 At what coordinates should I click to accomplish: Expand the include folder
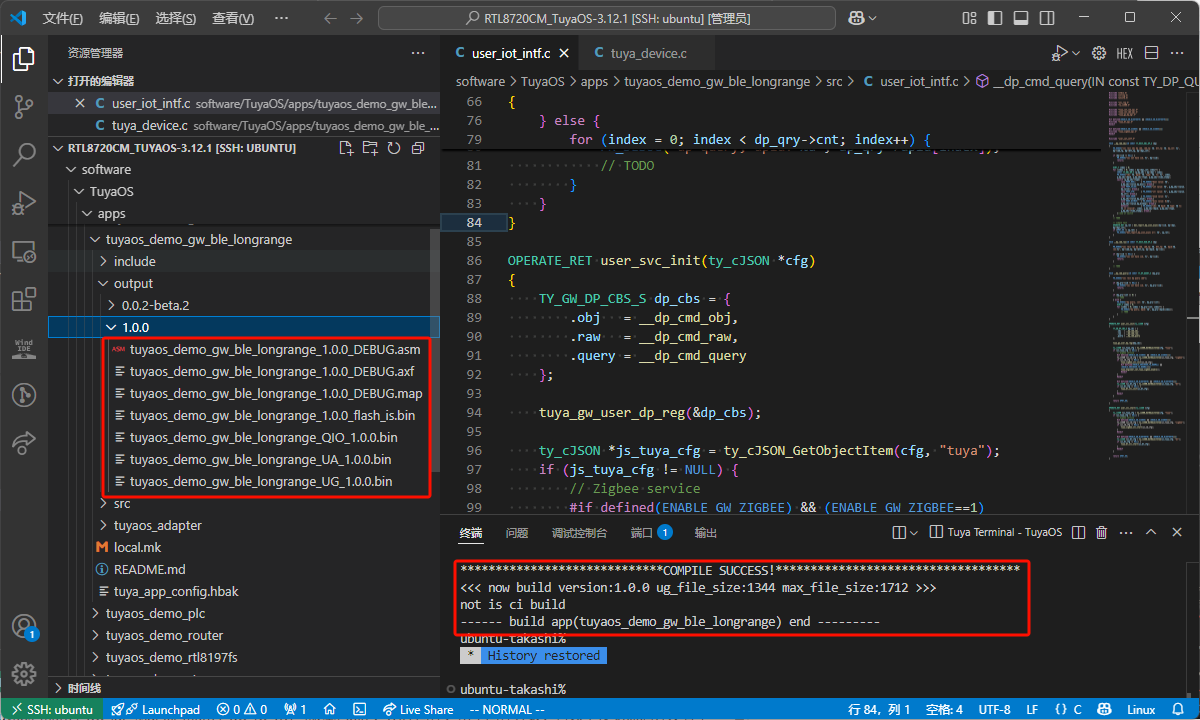238,261
